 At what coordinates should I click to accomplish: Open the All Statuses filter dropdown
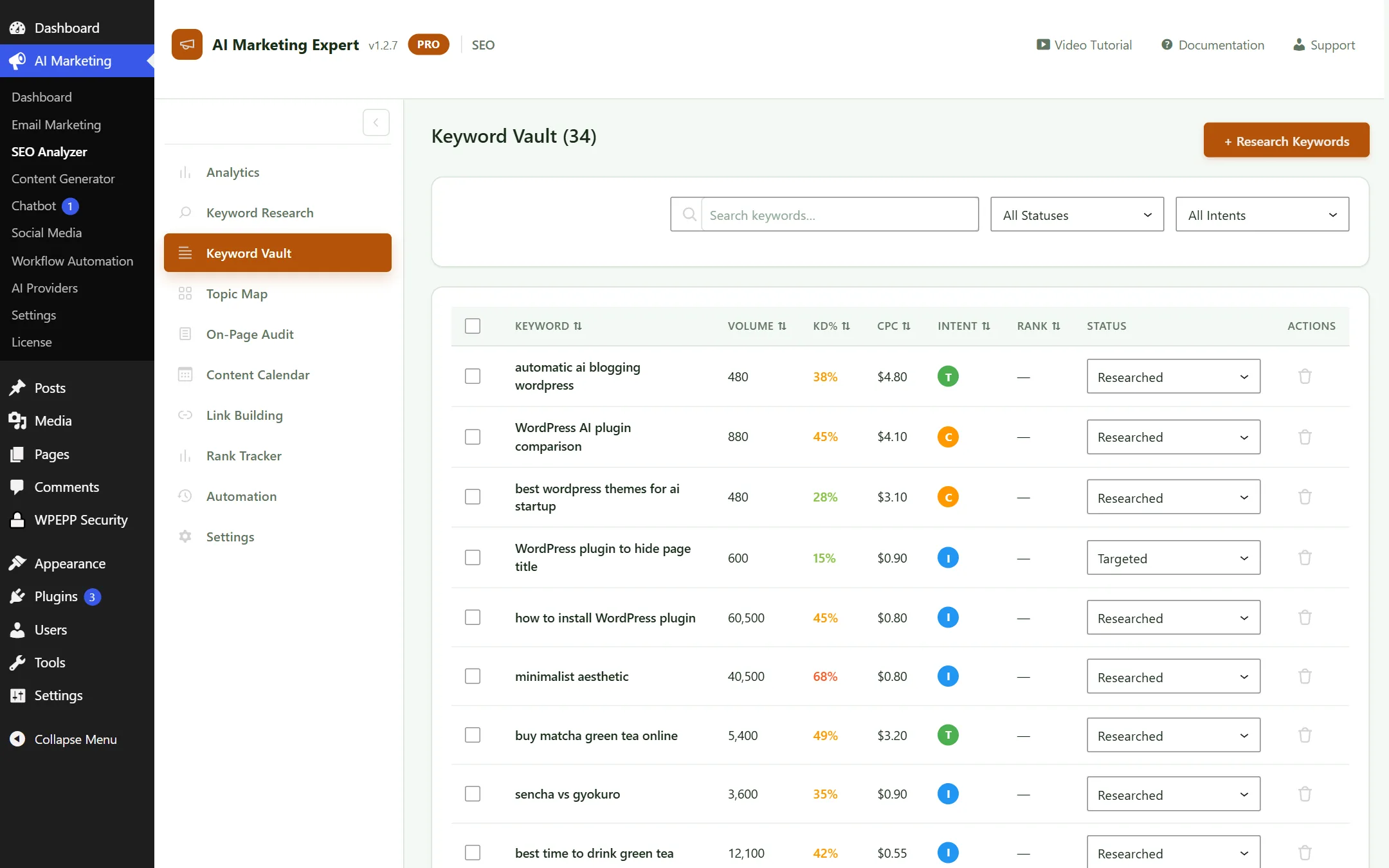coord(1077,215)
